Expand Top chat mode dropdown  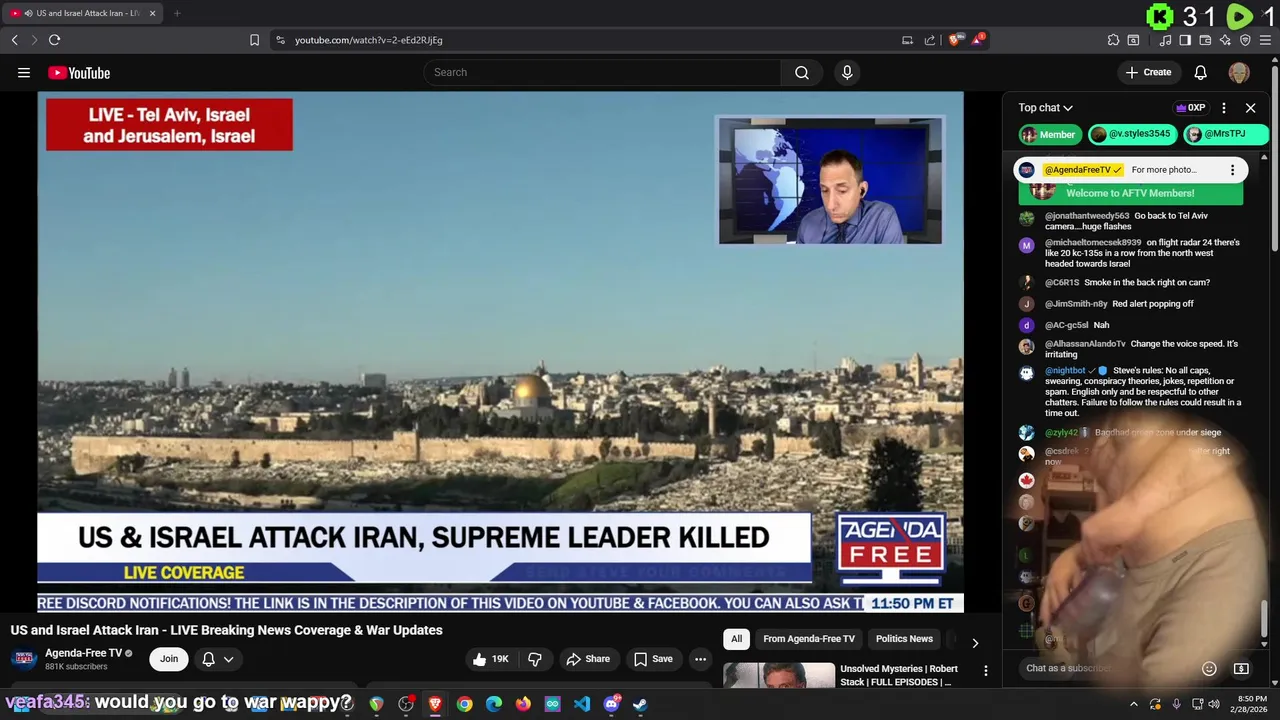(x=1045, y=108)
